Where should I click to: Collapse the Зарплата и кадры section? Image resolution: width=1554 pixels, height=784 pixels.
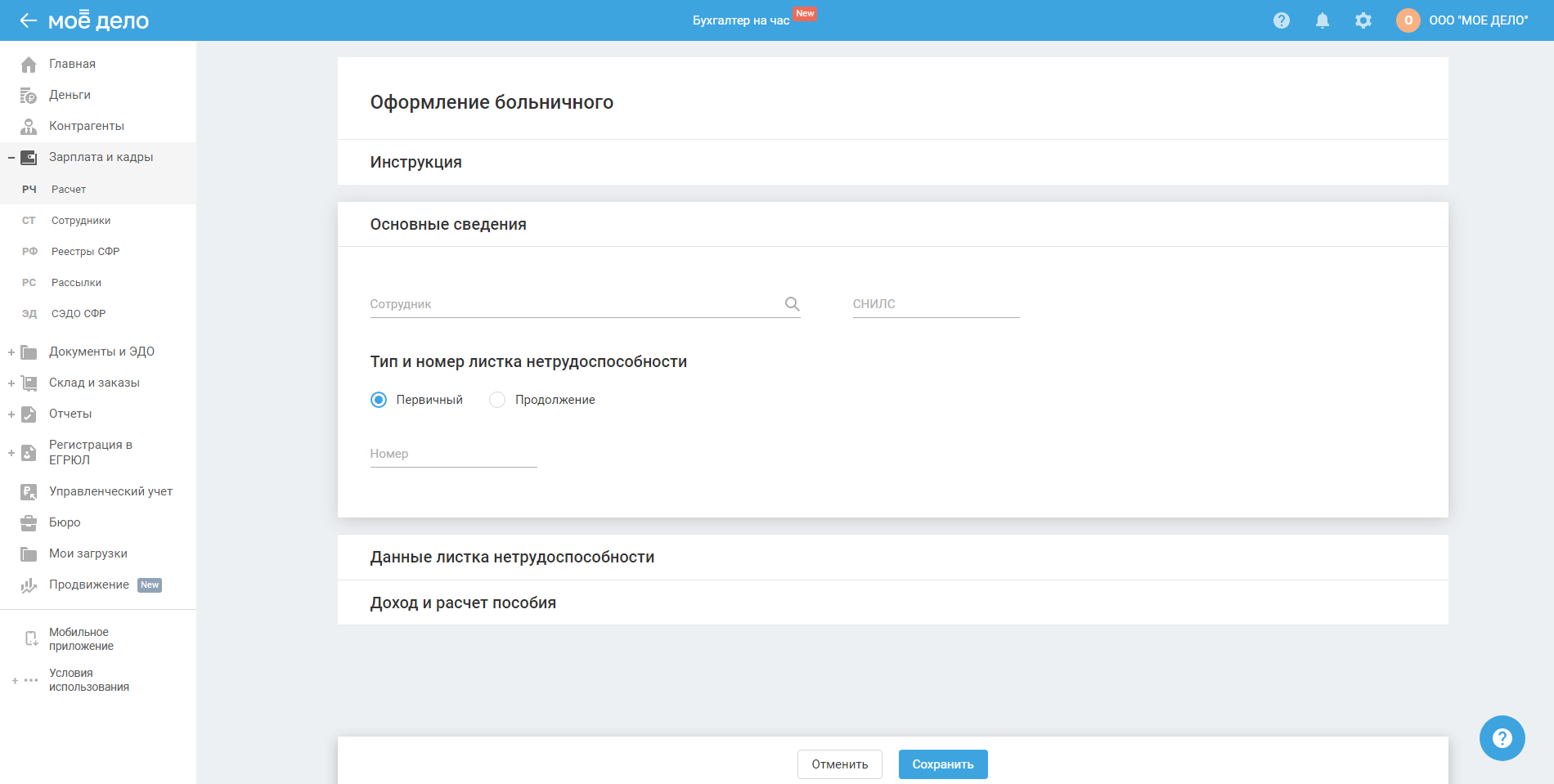click(11, 158)
